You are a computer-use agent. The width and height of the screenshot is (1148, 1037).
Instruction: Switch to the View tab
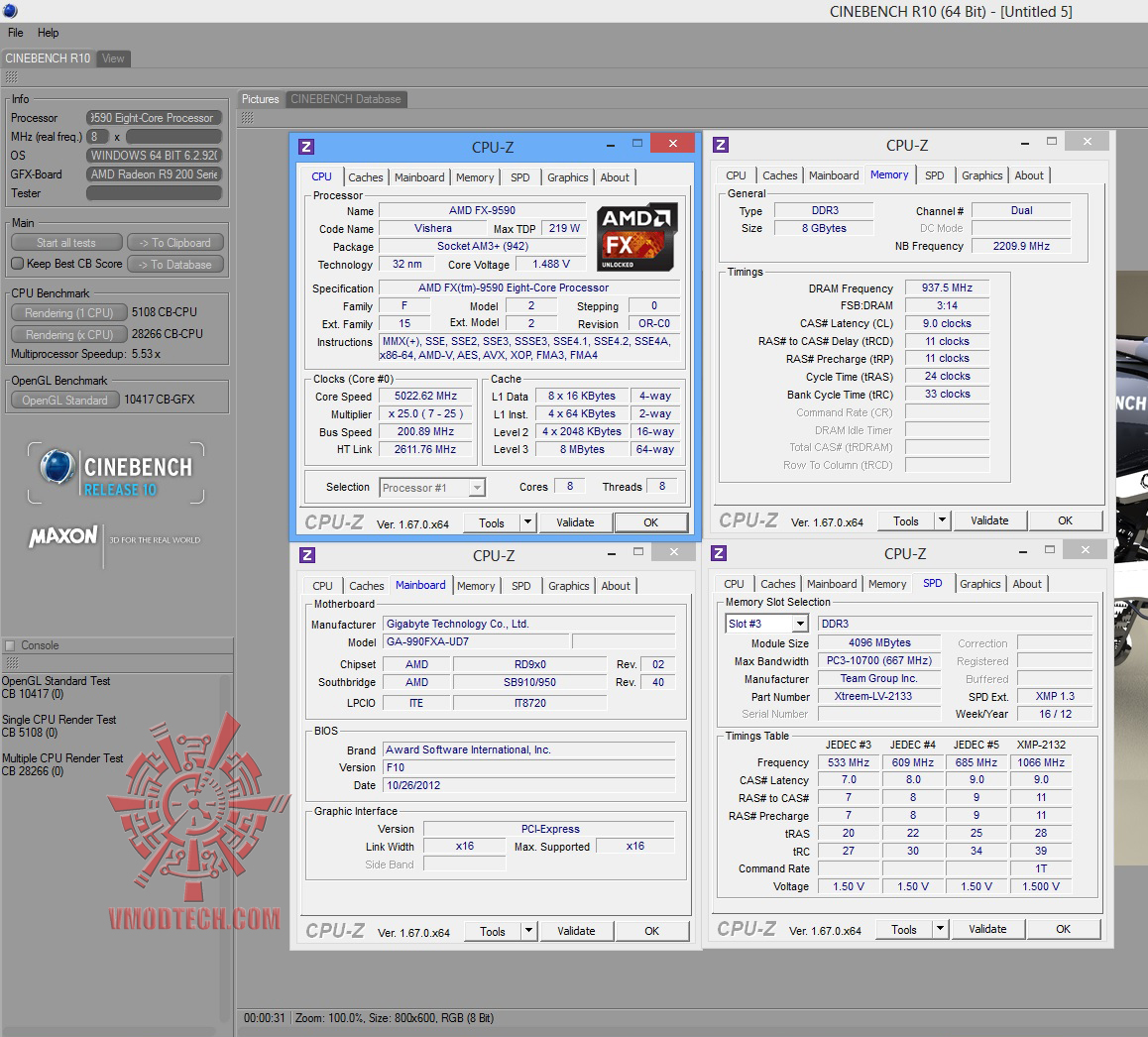113,58
